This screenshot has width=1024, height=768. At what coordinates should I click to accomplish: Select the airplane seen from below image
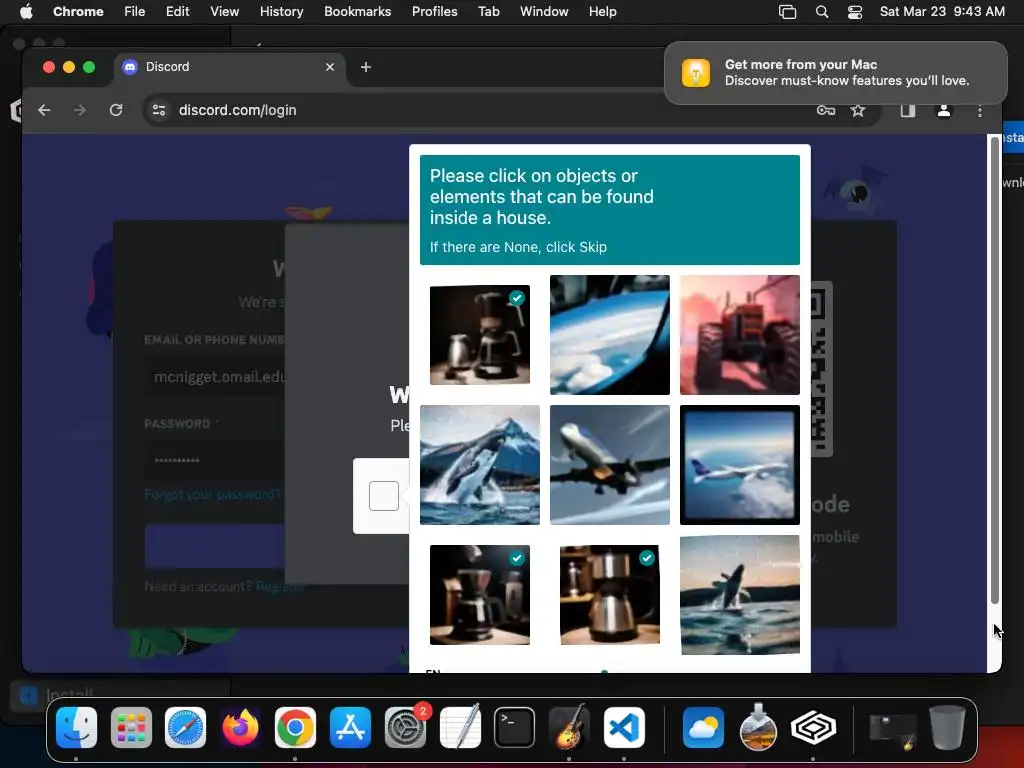[x=609, y=465]
